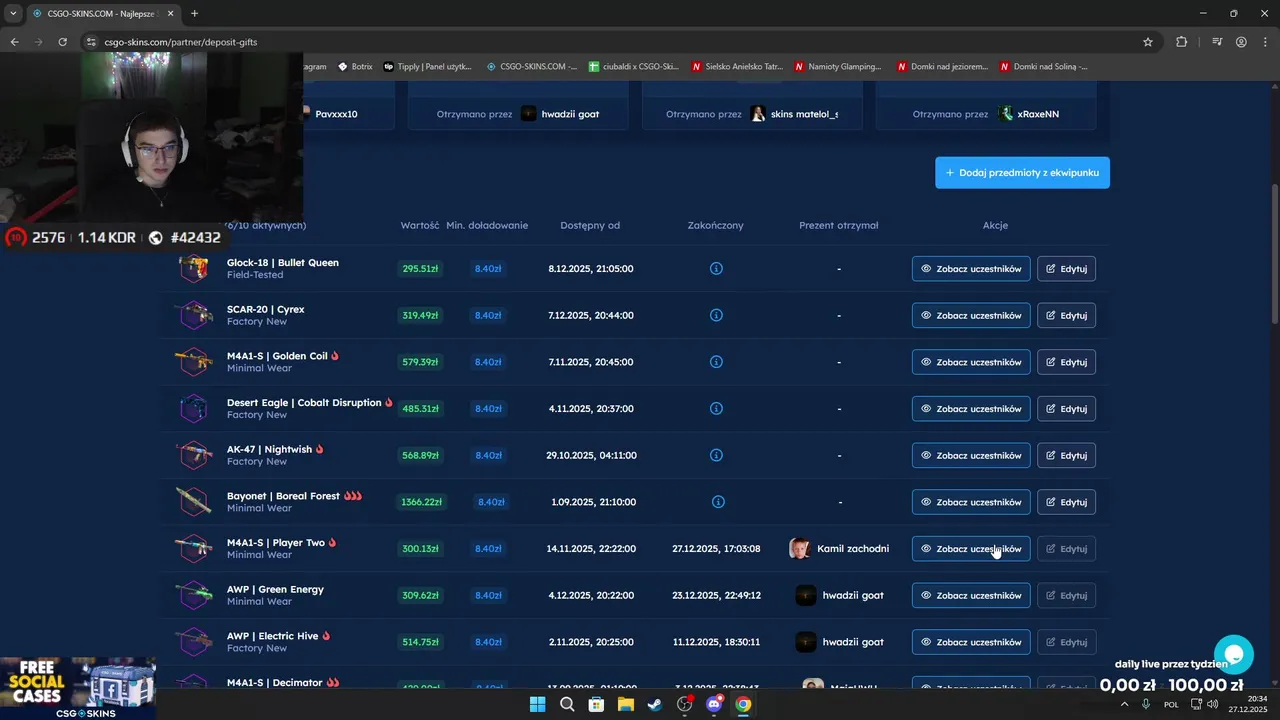Expand the Chrome tab search dropdown
The image size is (1280, 720).
click(13, 13)
